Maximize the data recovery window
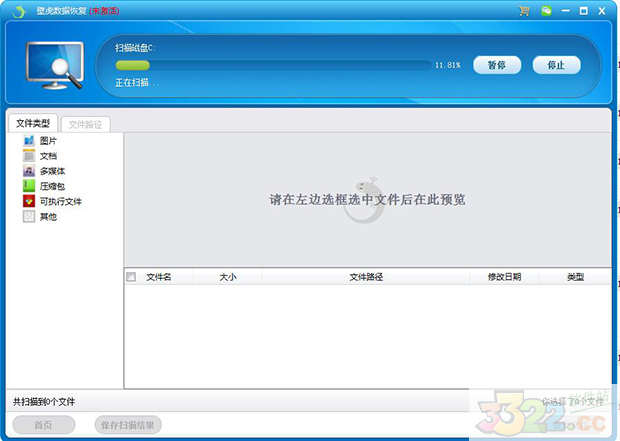Viewport: 620px width, 441px height. tap(584, 11)
